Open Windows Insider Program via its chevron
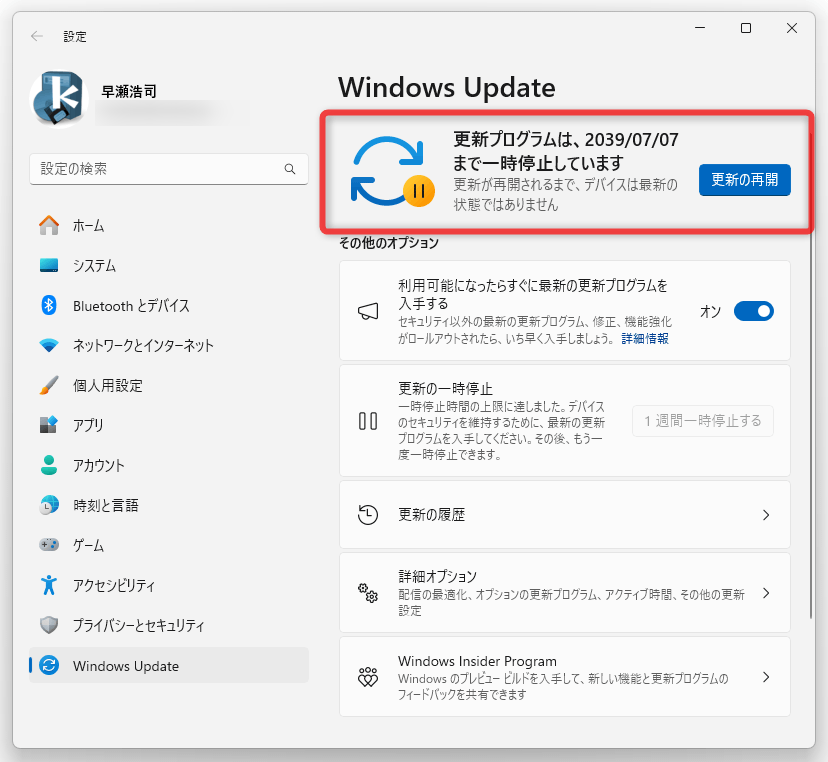Viewport: 828px width, 762px height. tap(766, 676)
